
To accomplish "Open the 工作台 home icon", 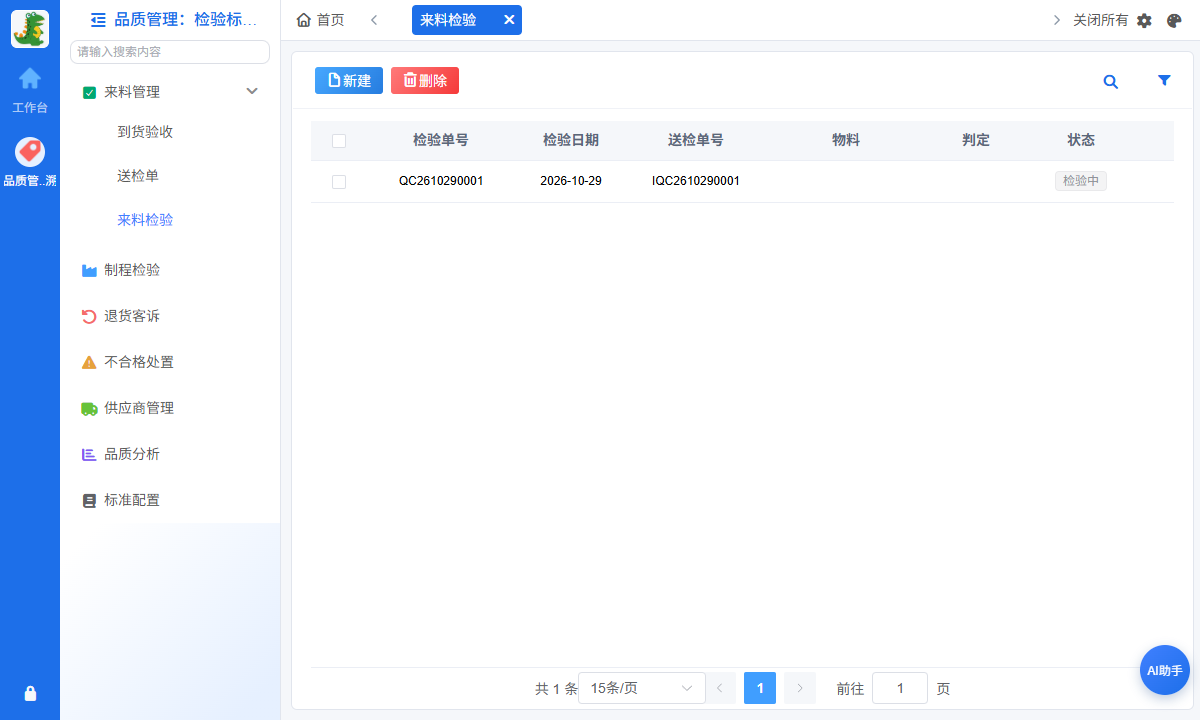I will tap(30, 78).
